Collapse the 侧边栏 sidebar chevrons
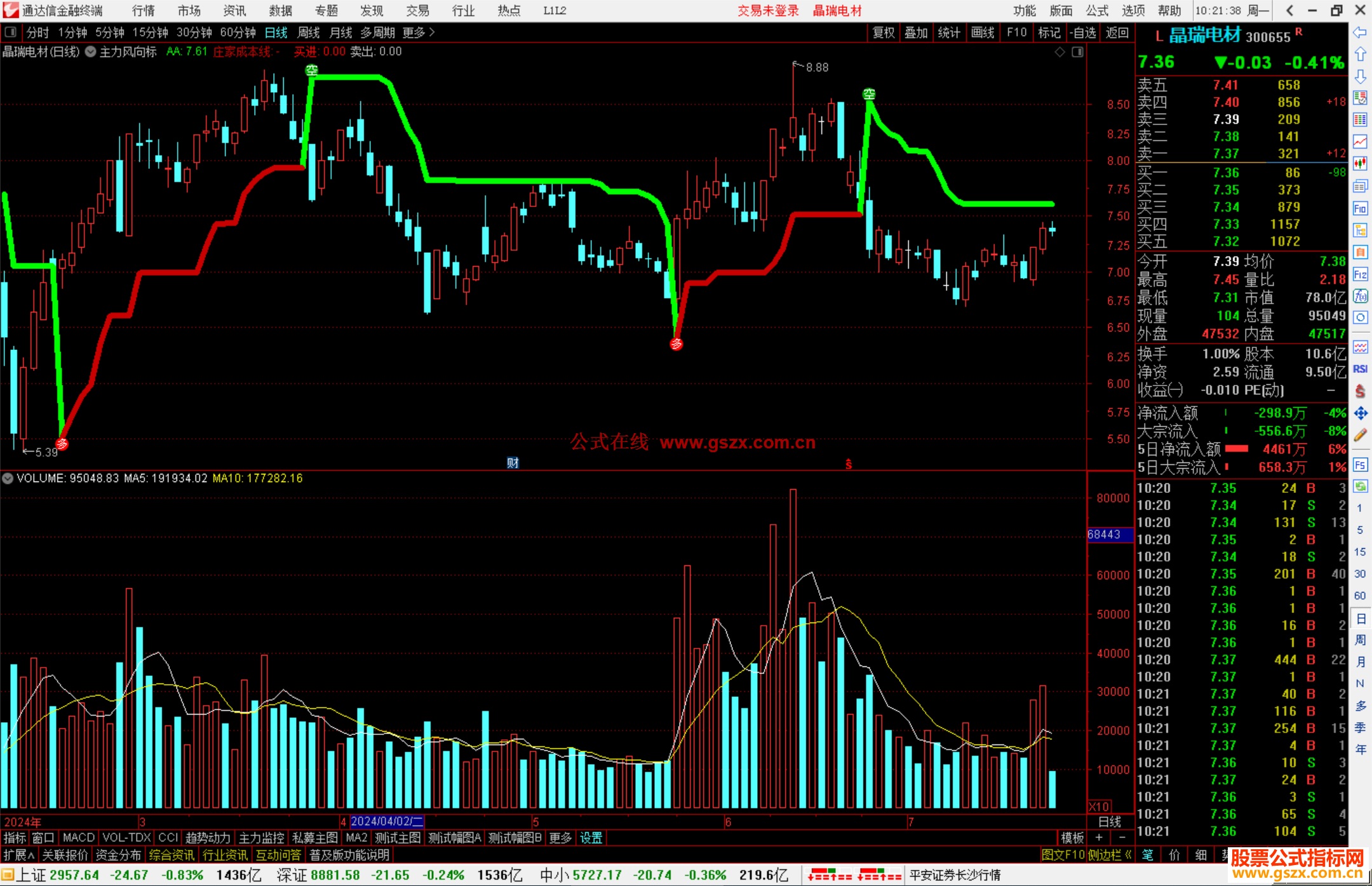 pyautogui.click(x=1128, y=855)
